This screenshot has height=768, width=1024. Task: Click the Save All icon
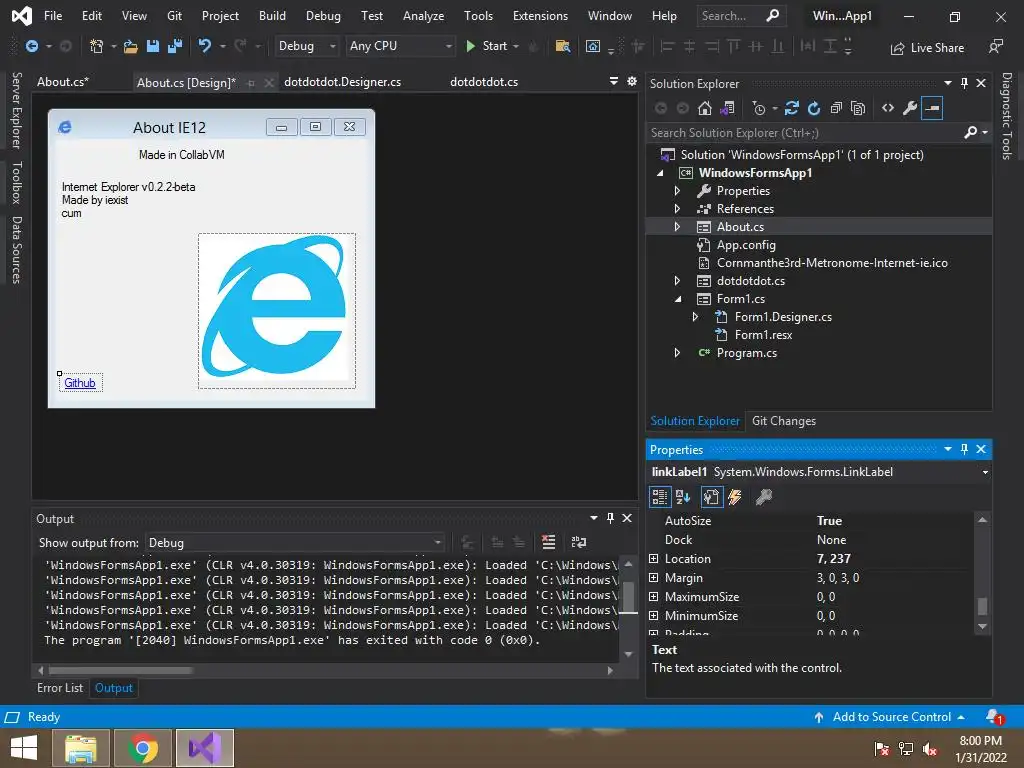pyautogui.click(x=175, y=46)
